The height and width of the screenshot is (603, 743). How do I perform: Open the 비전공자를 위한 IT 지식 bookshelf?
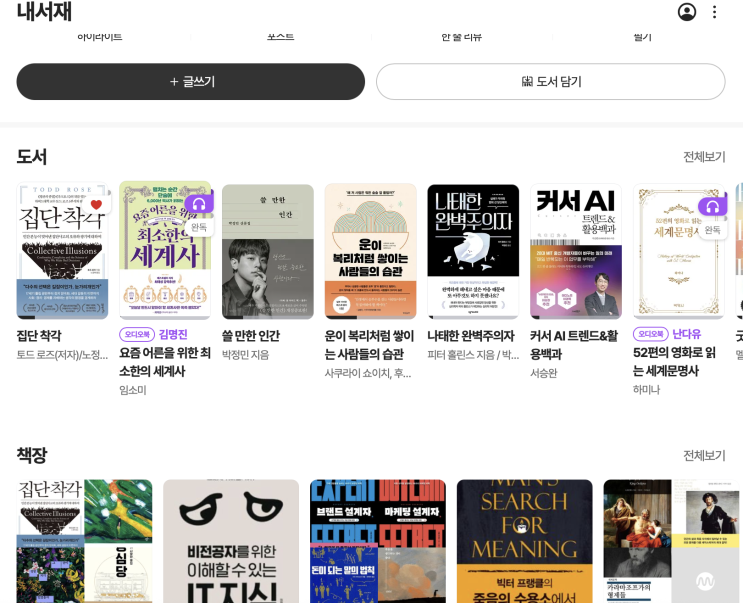coord(231,541)
